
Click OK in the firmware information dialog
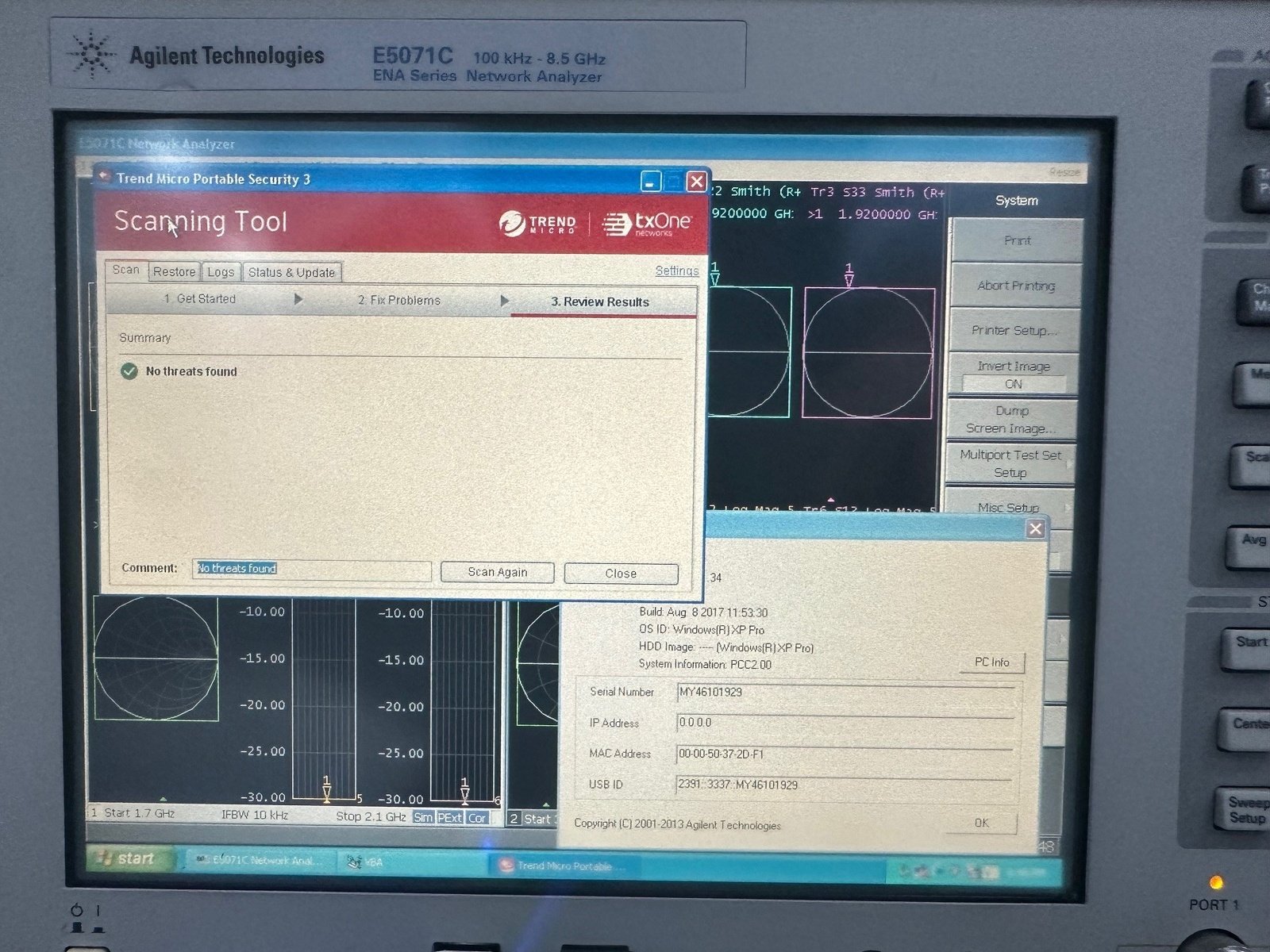(x=981, y=823)
